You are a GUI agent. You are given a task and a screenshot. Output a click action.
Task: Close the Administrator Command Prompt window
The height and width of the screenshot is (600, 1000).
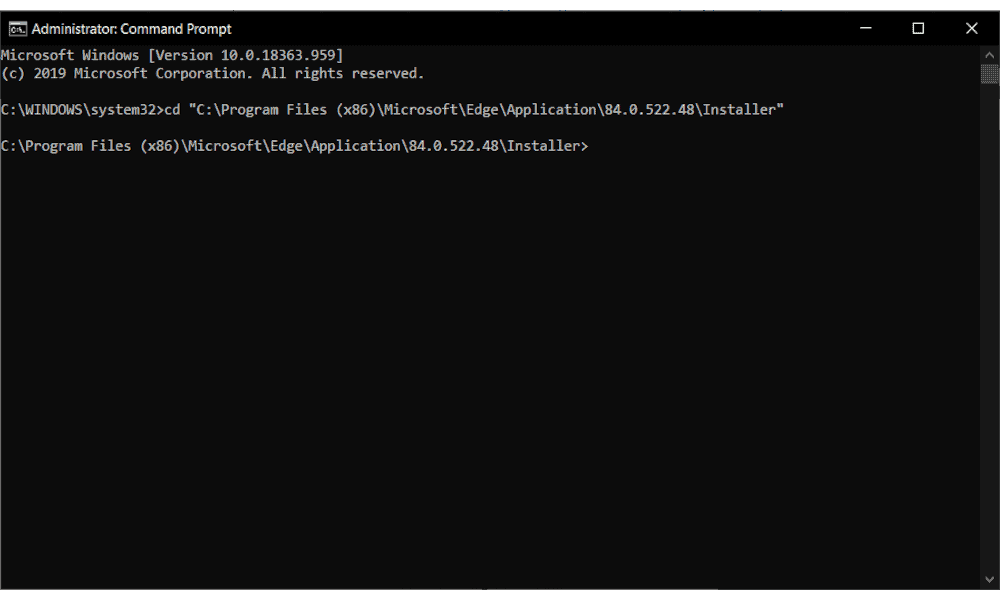tap(971, 29)
